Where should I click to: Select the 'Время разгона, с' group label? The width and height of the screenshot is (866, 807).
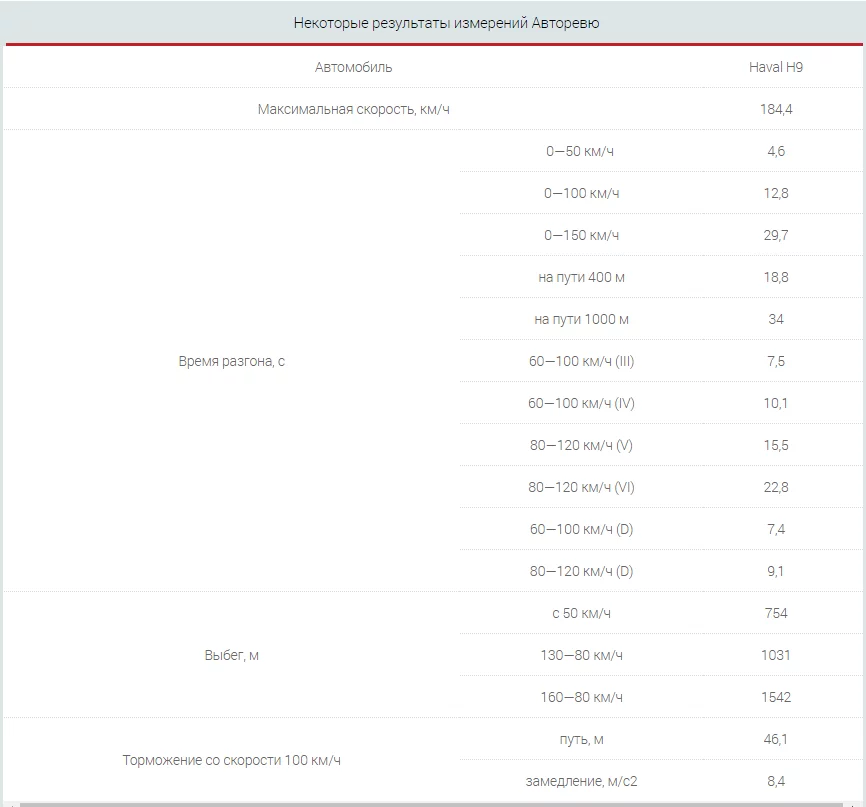[231, 361]
